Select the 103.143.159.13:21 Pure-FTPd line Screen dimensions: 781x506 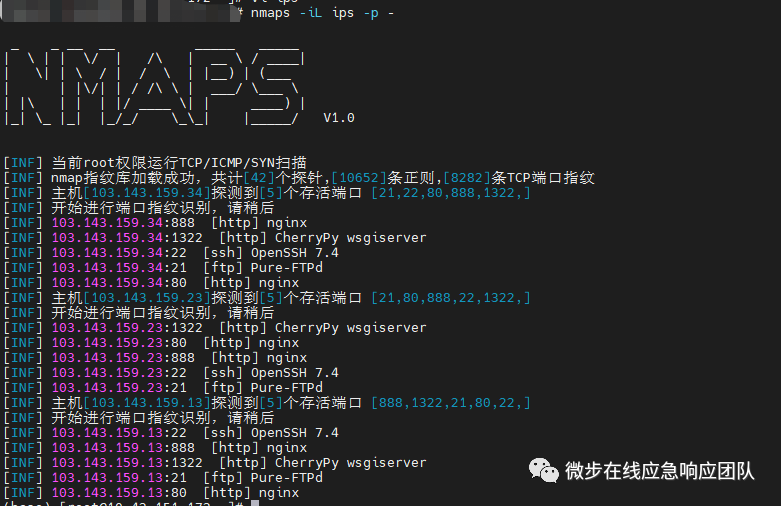tap(163, 477)
